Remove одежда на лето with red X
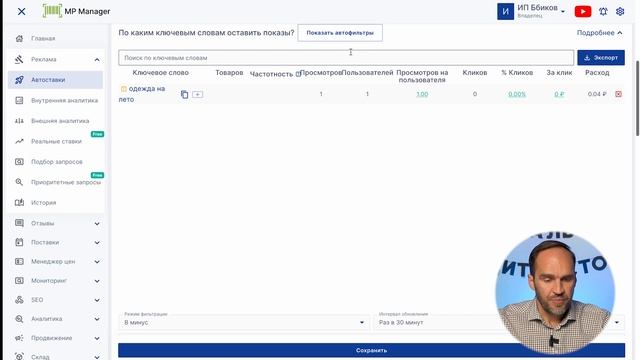 click(x=618, y=94)
